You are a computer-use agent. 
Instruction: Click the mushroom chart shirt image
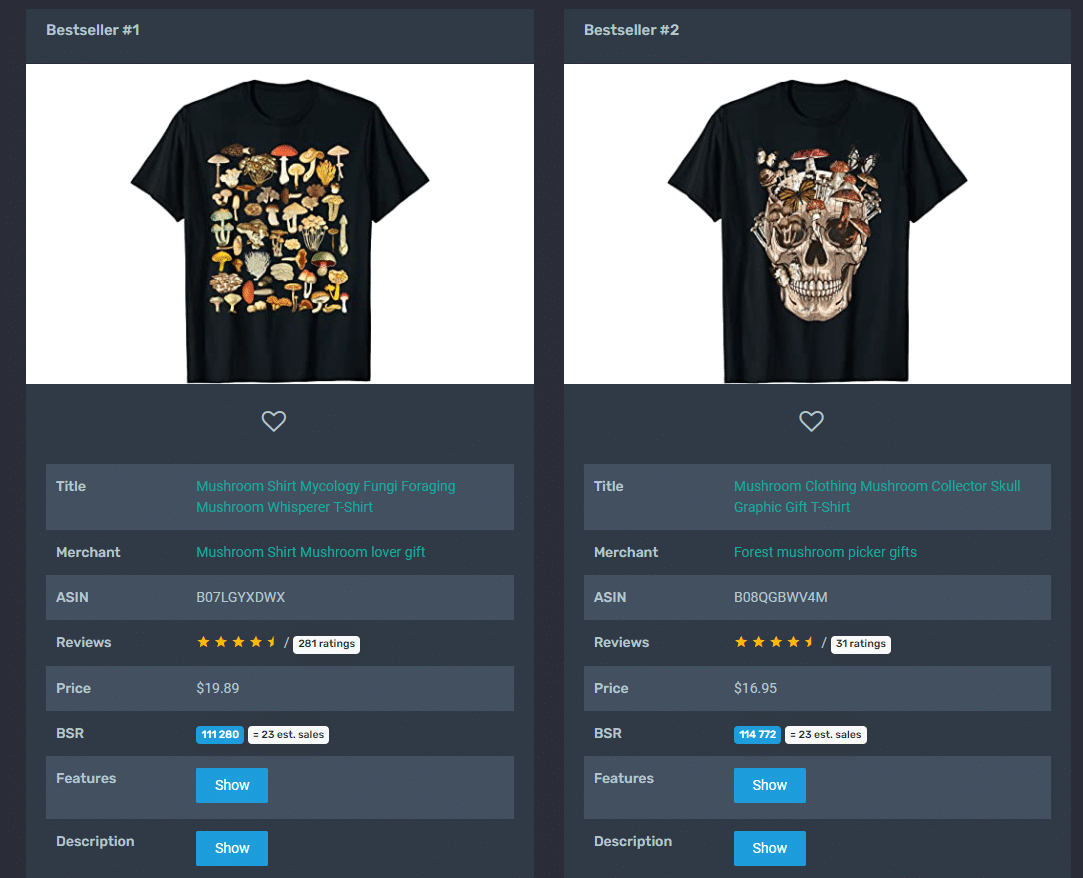280,224
